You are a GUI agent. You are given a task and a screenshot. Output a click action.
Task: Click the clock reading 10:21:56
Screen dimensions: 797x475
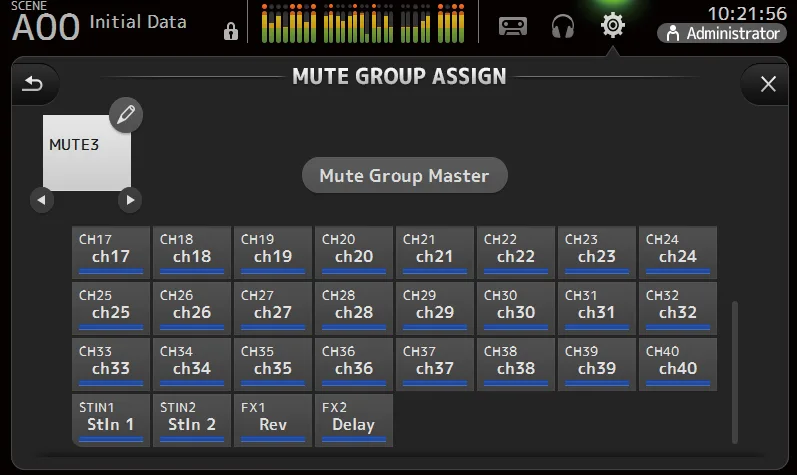747,13
